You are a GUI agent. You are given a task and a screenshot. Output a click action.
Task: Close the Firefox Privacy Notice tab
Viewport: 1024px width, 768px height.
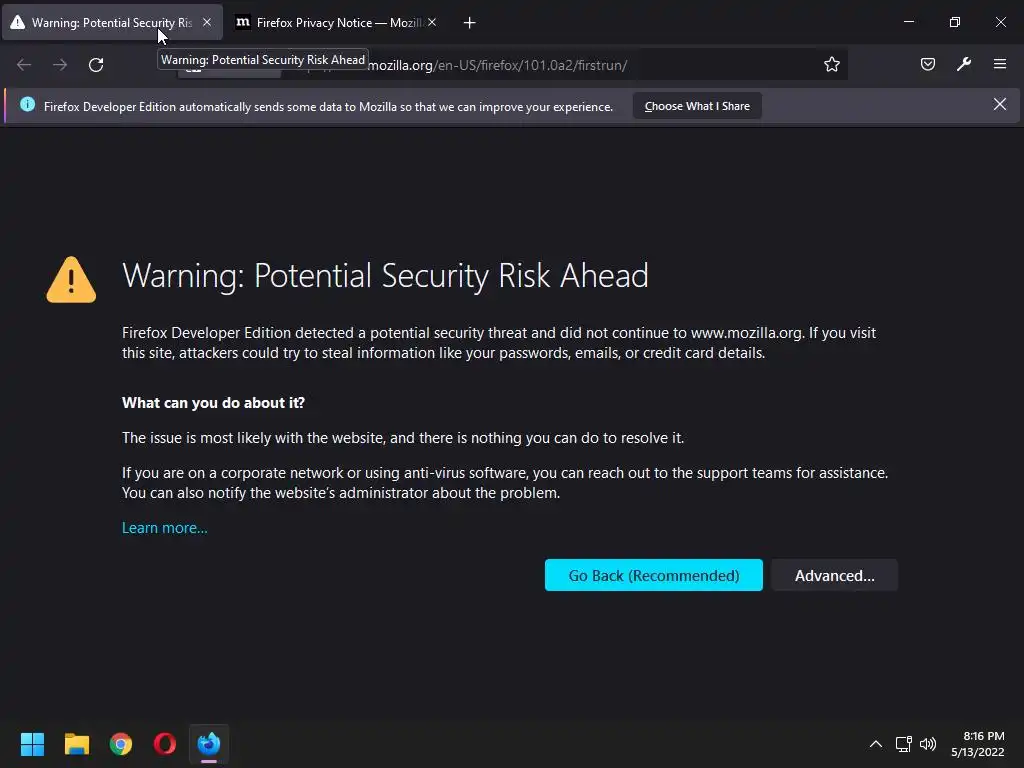432,22
